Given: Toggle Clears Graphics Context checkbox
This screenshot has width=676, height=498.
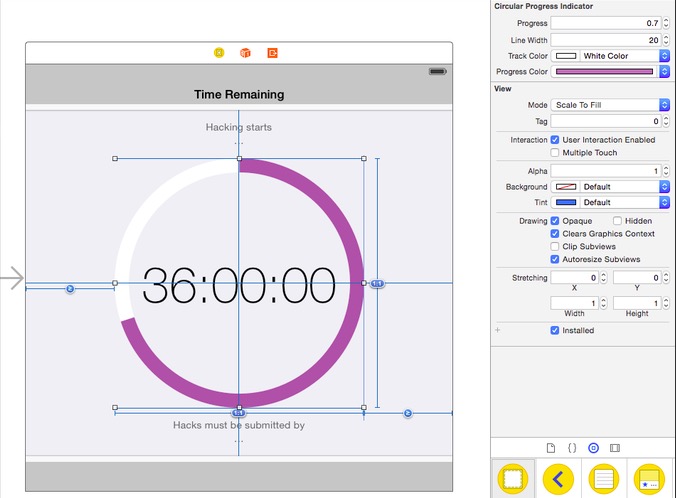Looking at the screenshot, I should (555, 234).
